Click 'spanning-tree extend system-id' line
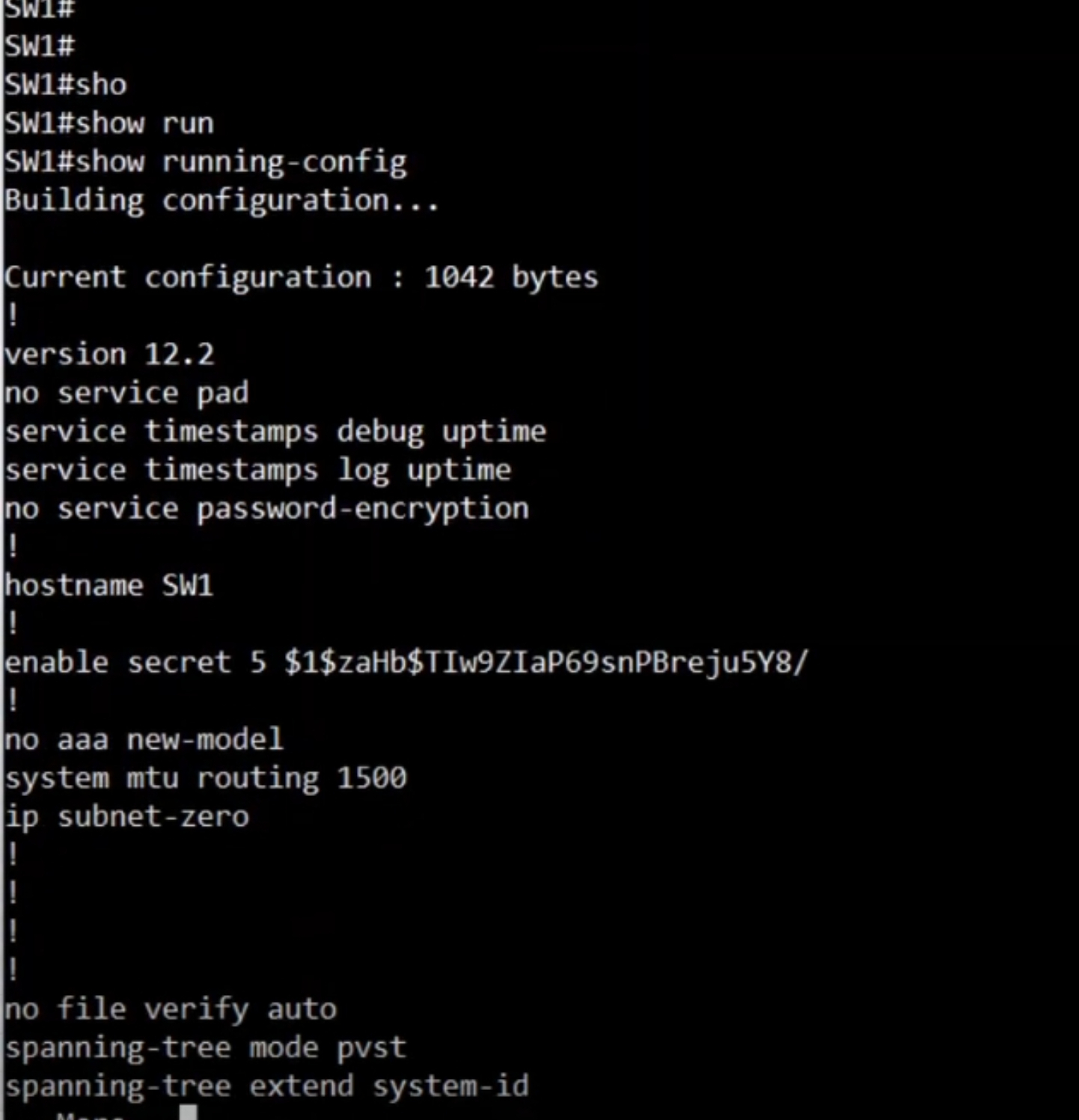This screenshot has height=1120, width=1079. pos(267,1086)
